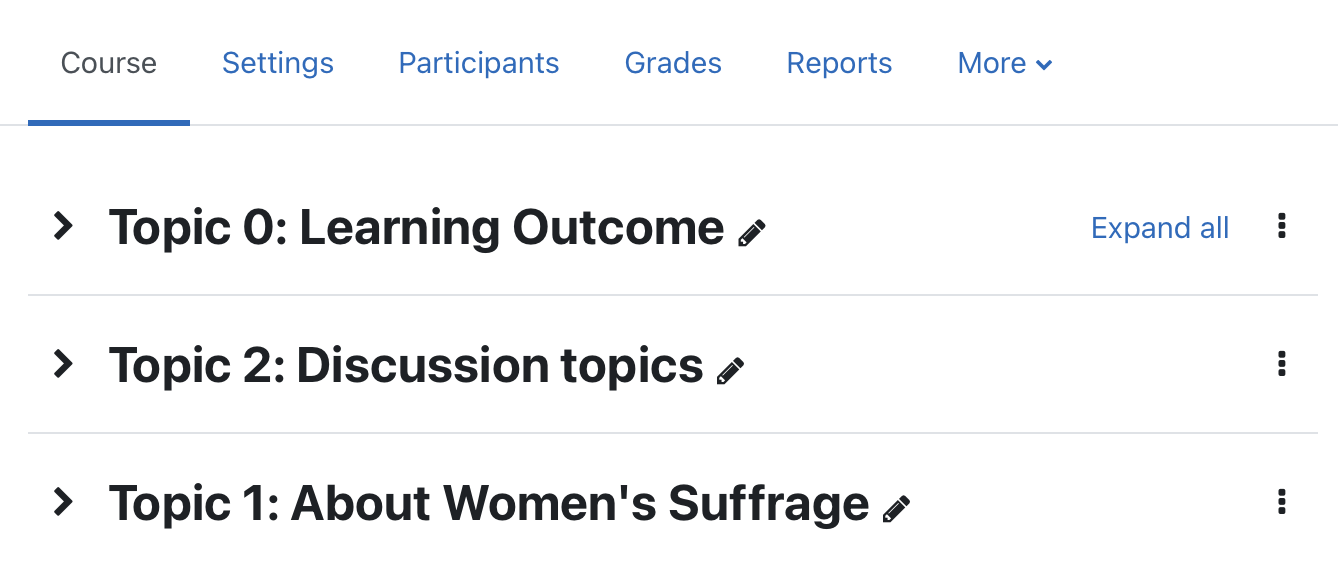Image resolution: width=1338 pixels, height=568 pixels.
Task: Open the More dropdown menu
Action: tap(1005, 63)
